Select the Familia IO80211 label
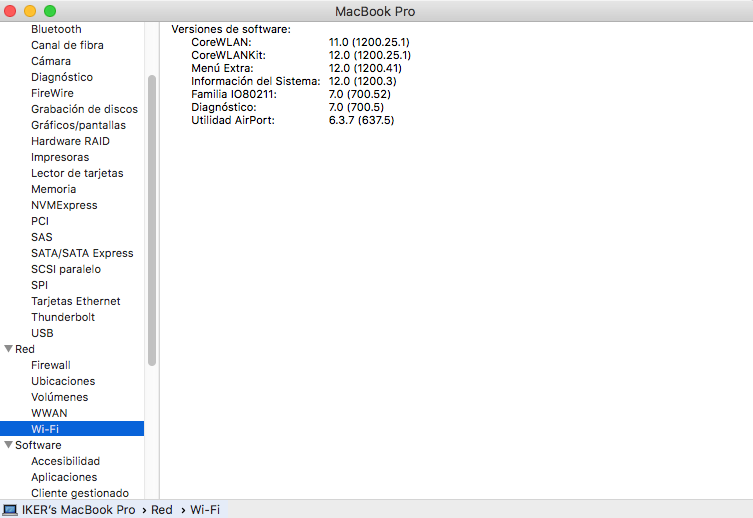The height and width of the screenshot is (518, 753). [x=234, y=94]
